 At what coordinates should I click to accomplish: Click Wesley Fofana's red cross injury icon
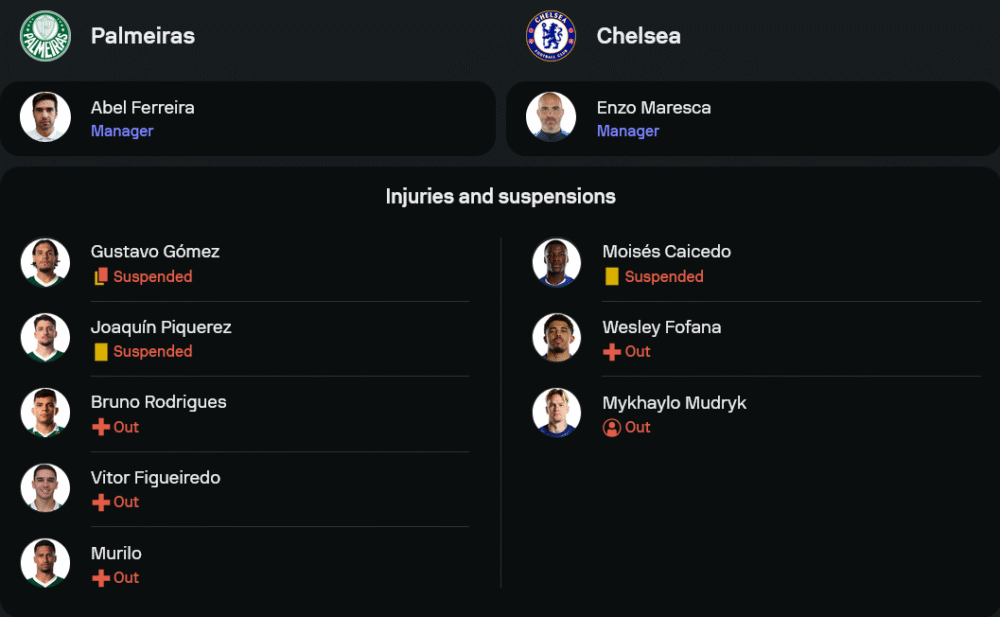point(612,352)
